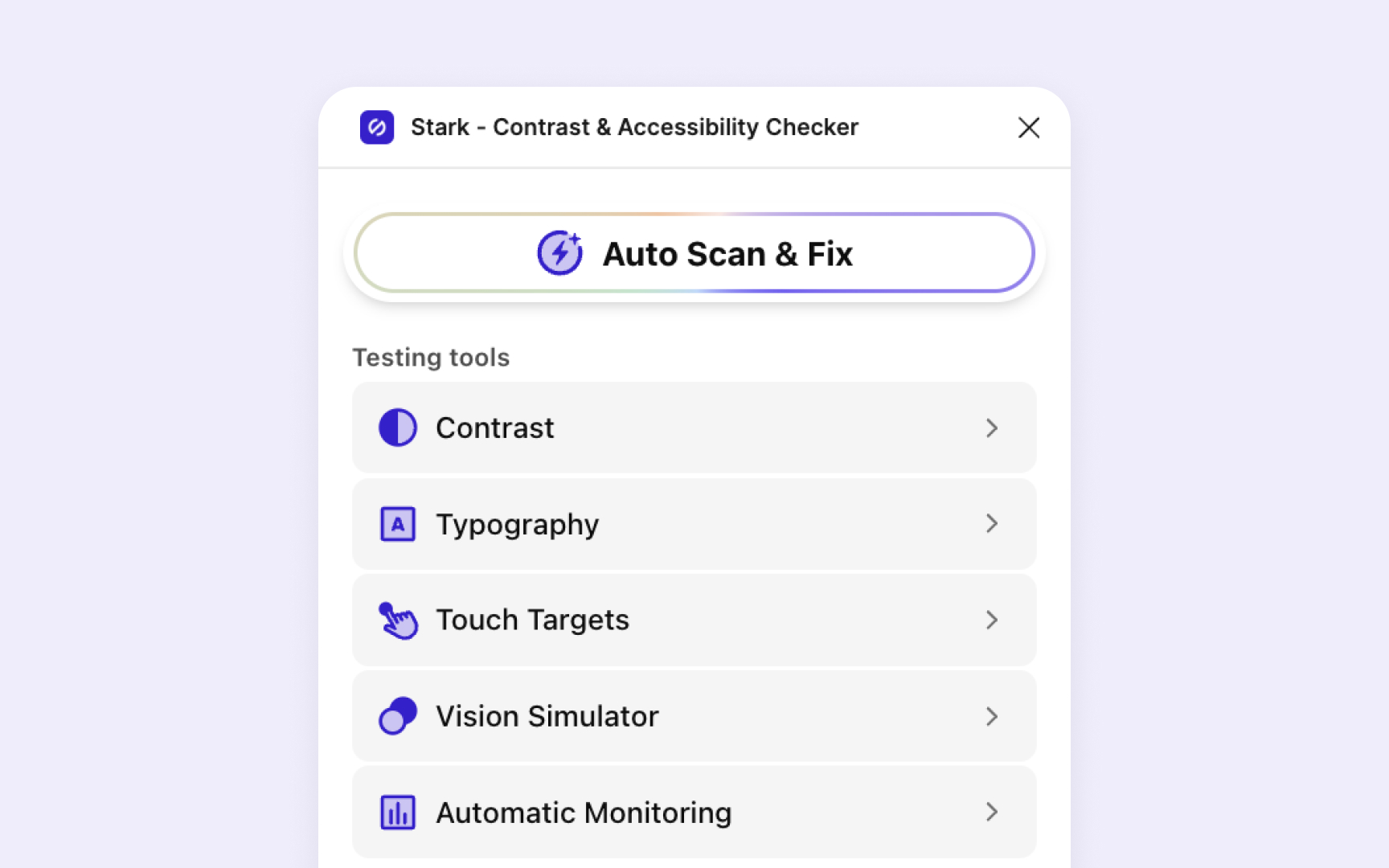
Task: Select the Contrast half-circle icon
Action: click(397, 428)
